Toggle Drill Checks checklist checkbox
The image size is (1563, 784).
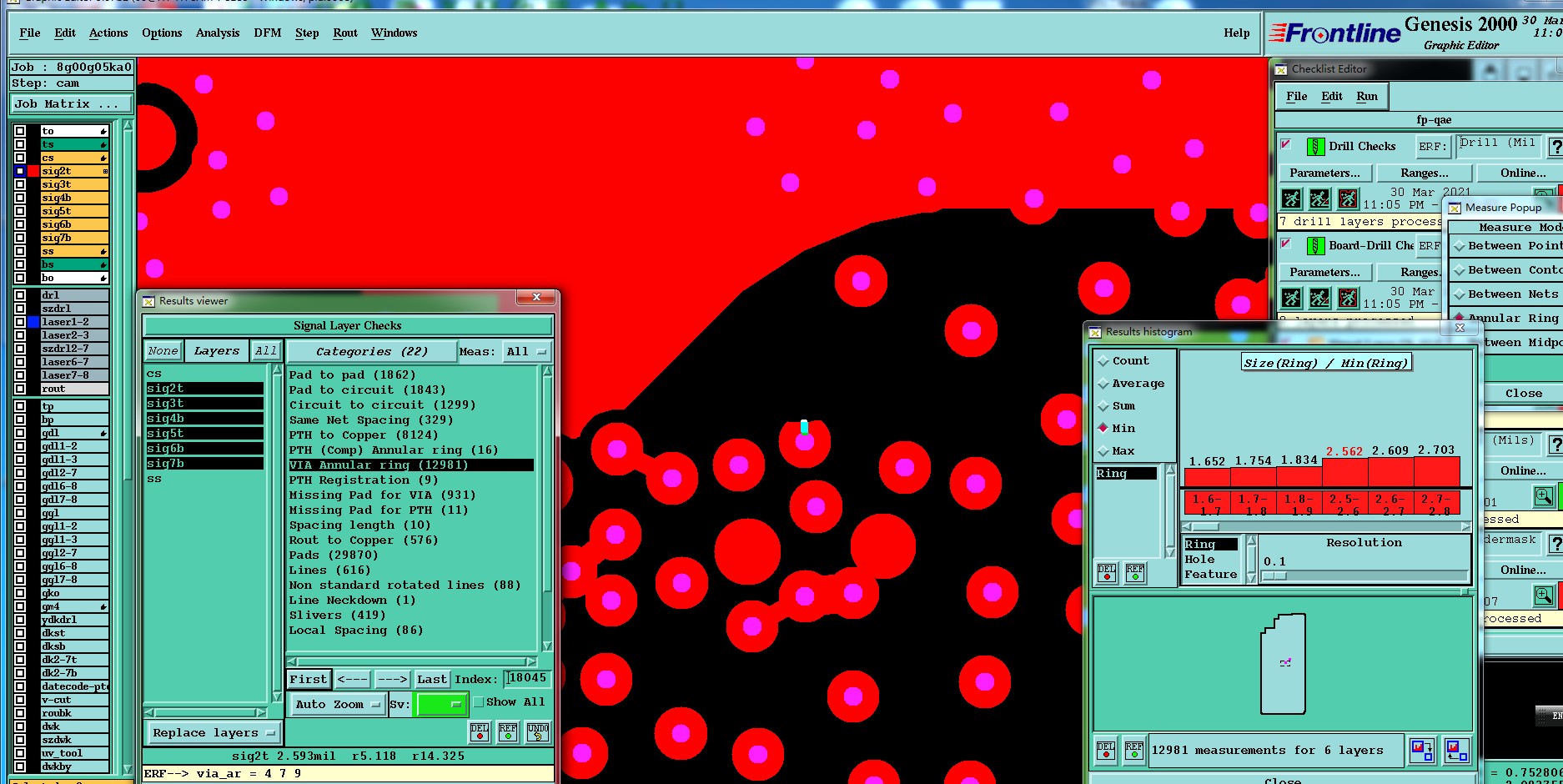1286,144
